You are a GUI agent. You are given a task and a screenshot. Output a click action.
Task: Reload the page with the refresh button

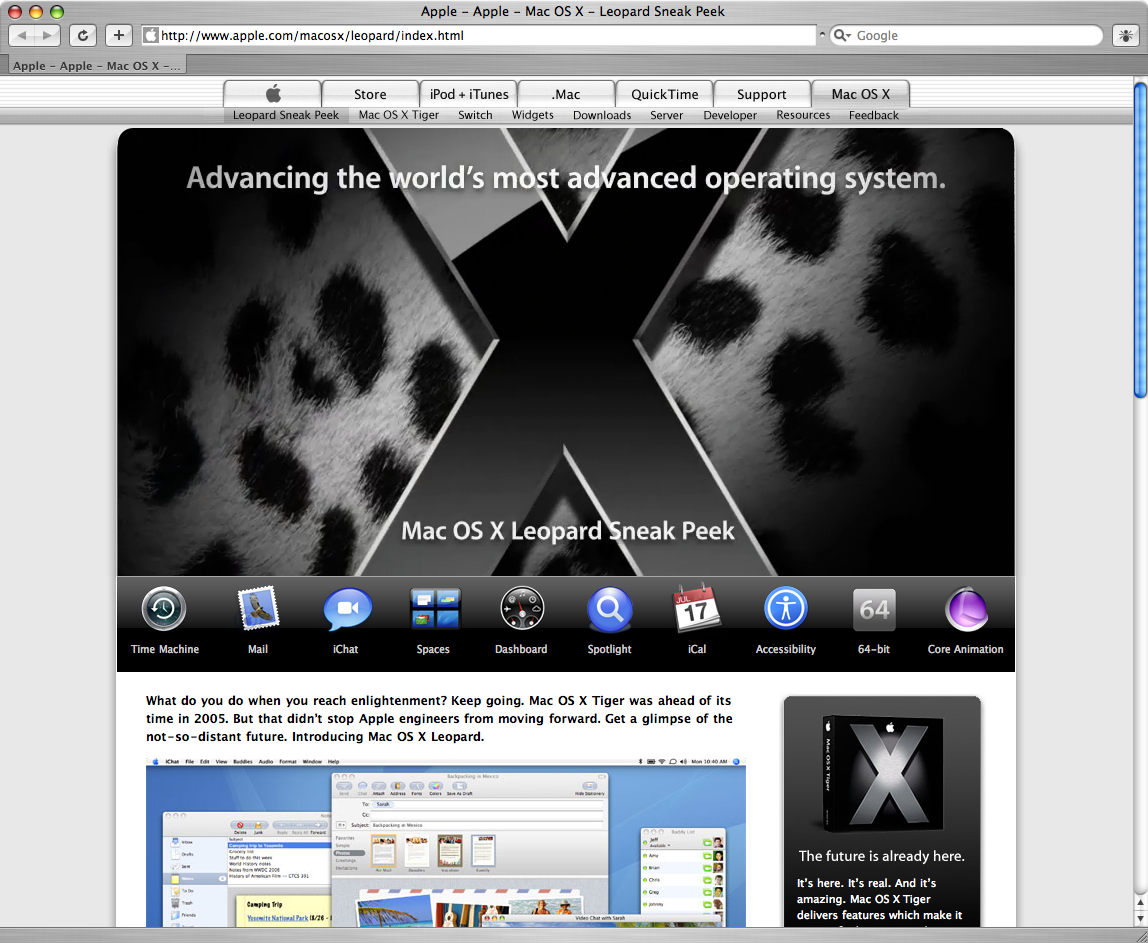click(83, 35)
